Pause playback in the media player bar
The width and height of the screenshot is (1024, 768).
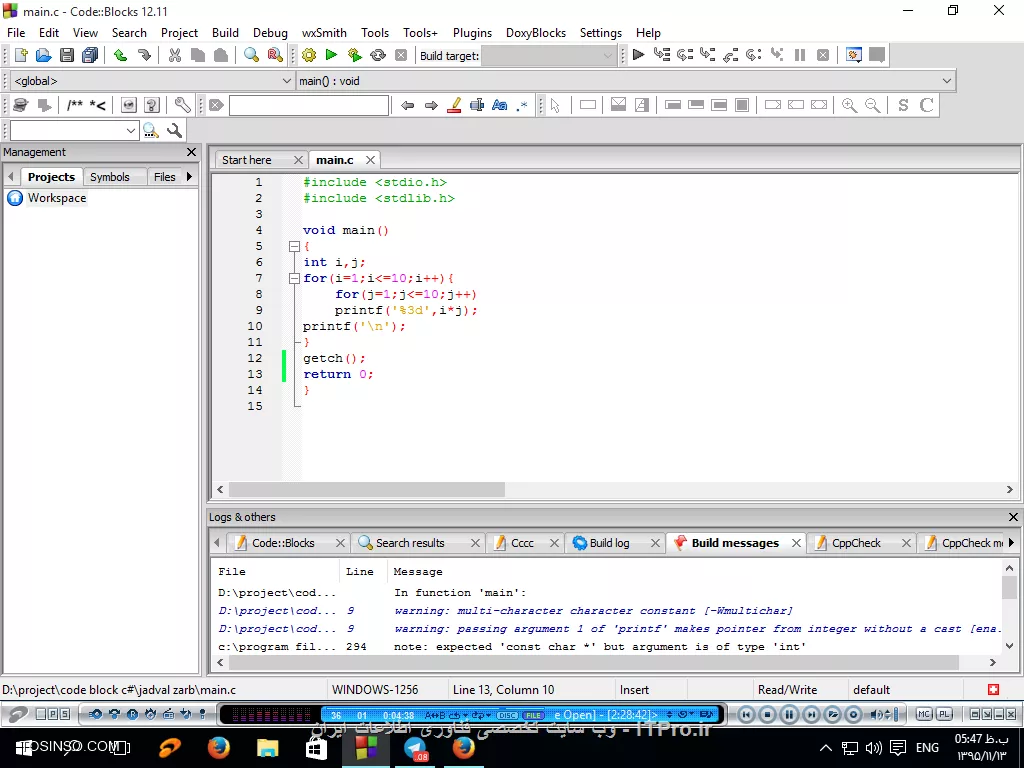789,714
